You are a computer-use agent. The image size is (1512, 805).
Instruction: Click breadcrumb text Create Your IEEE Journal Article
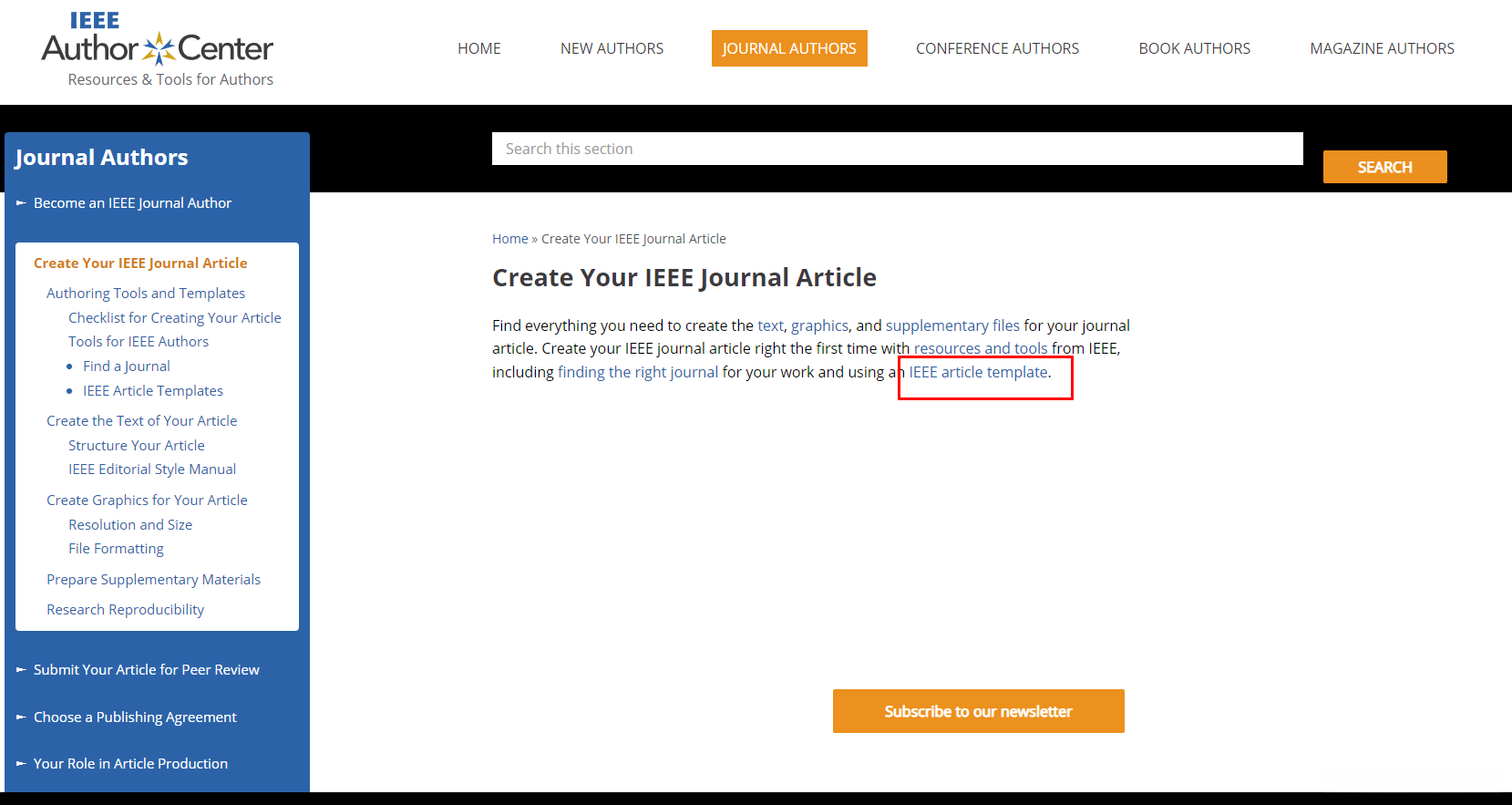pos(633,239)
